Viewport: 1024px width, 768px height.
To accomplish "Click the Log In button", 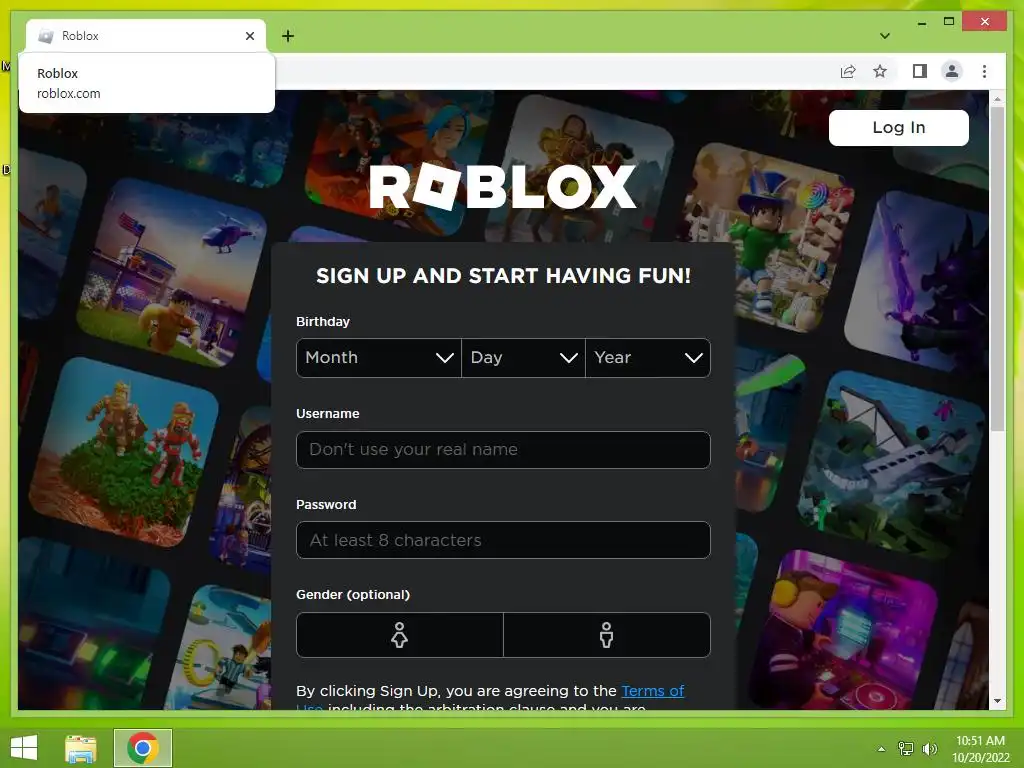I will coord(899,127).
